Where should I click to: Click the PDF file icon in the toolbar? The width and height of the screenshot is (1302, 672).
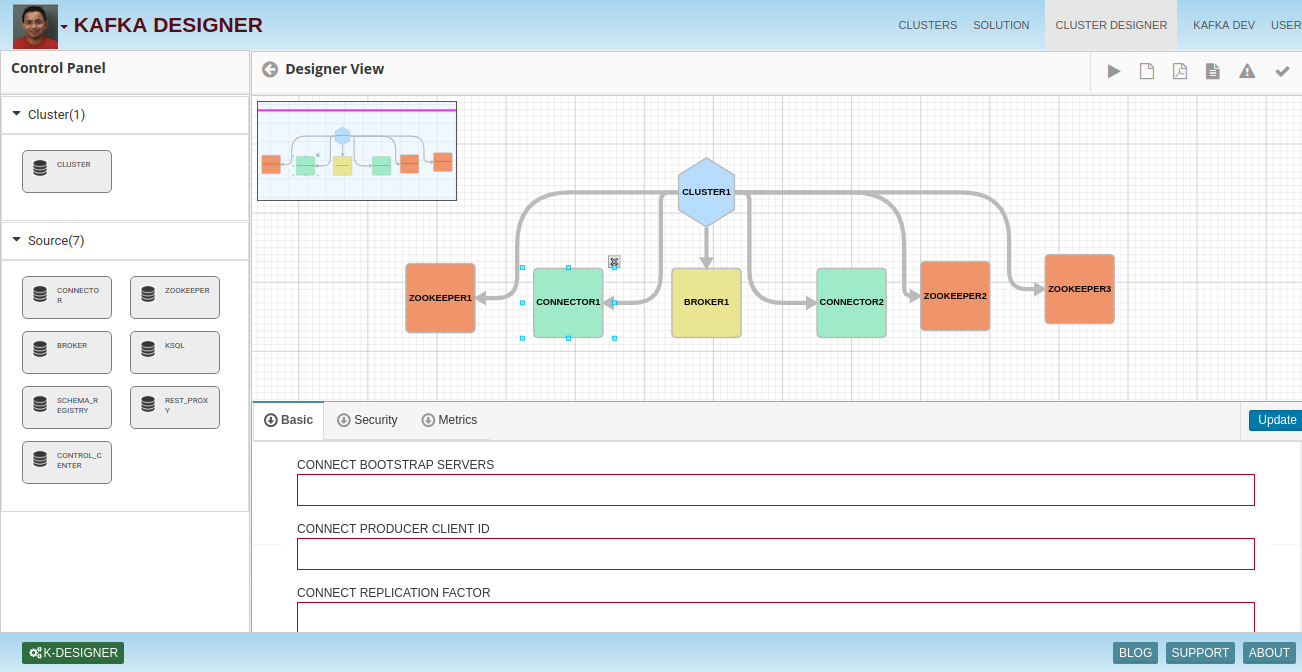coord(1180,71)
